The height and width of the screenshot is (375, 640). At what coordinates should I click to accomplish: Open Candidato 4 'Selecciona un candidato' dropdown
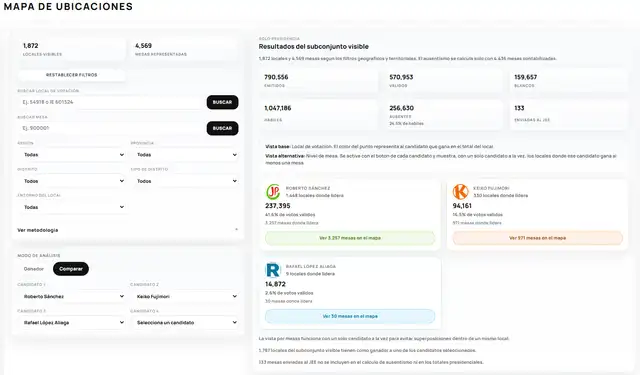pos(184,322)
